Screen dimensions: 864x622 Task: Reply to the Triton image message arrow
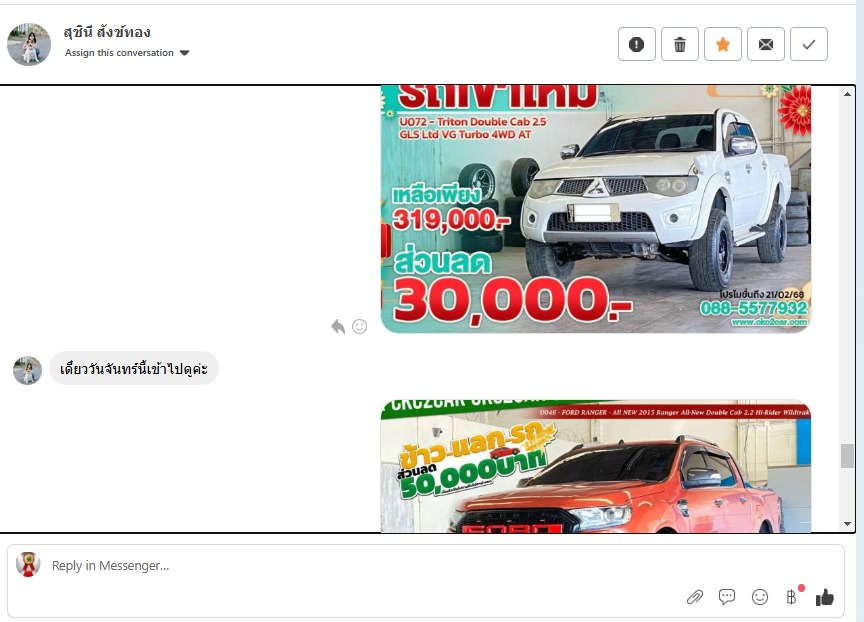pos(338,327)
